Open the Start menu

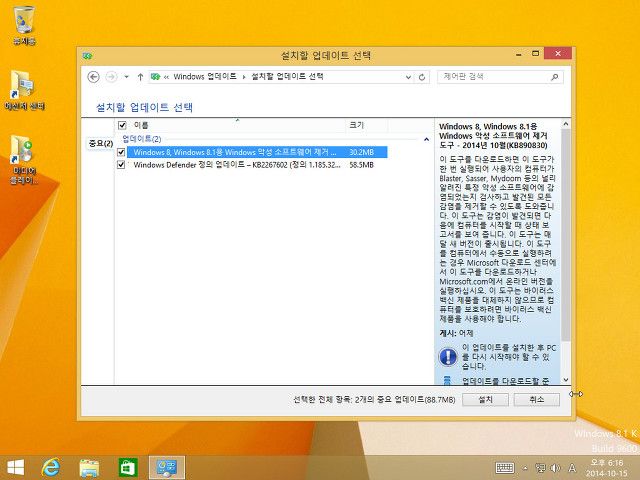click(16, 467)
